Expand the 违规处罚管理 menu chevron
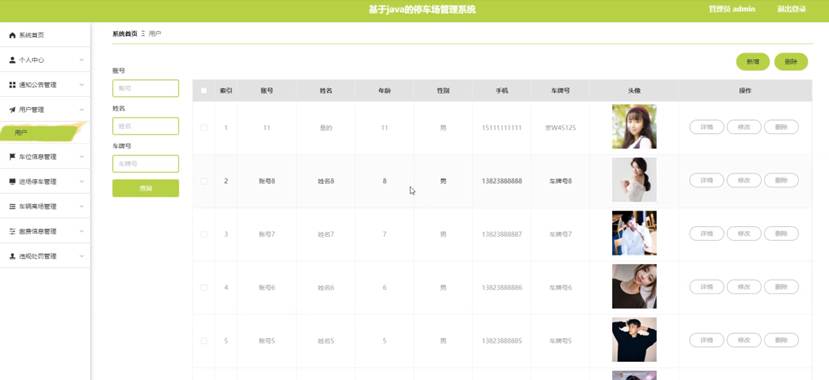 pos(81,256)
